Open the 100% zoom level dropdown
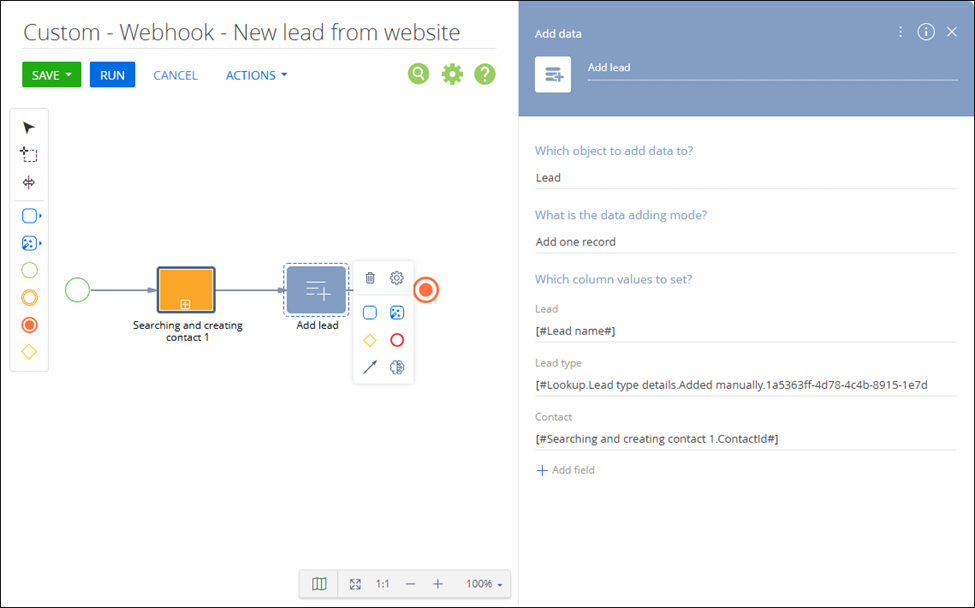 [x=486, y=584]
